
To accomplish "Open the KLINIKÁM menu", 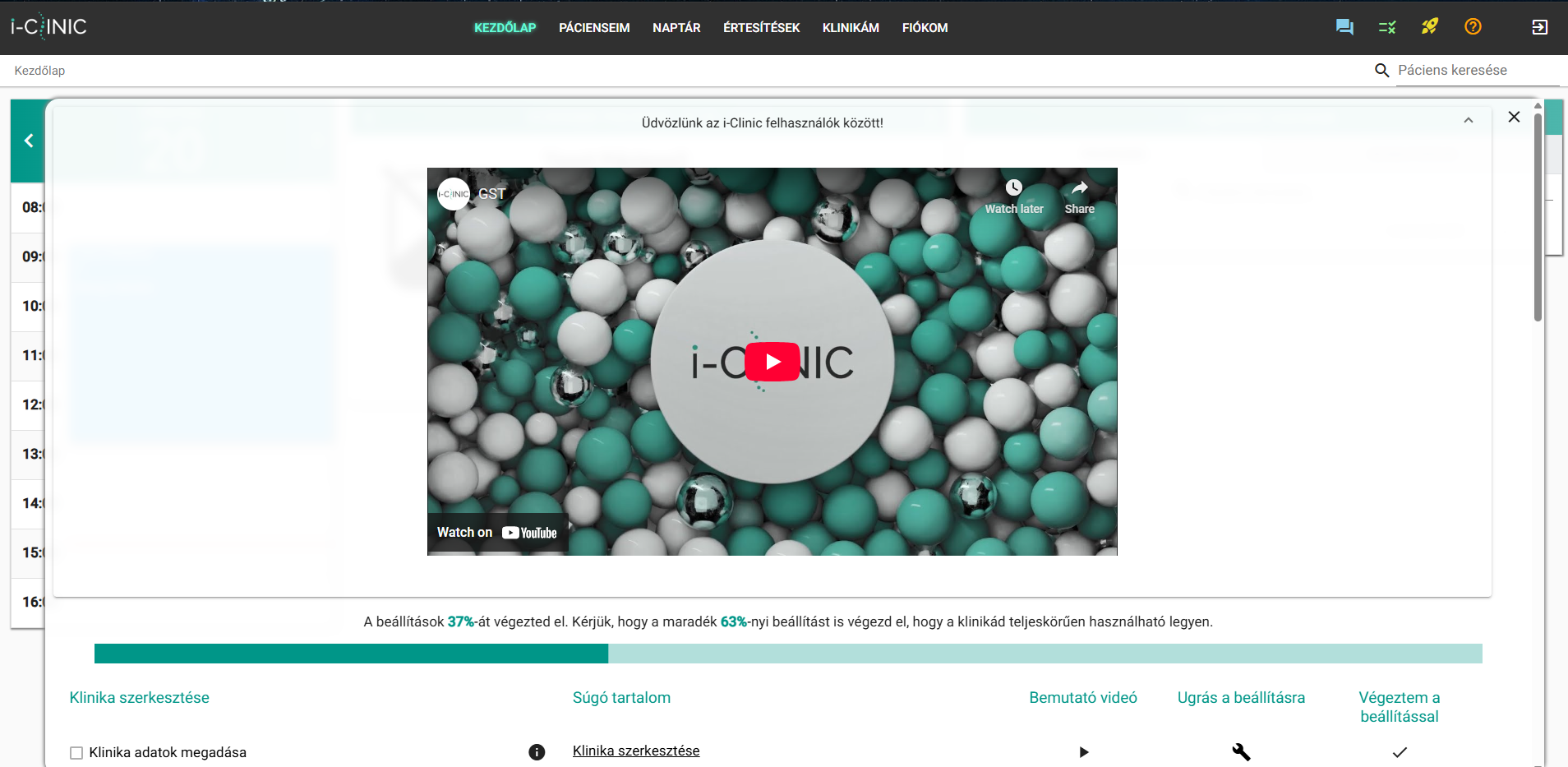I will (851, 28).
